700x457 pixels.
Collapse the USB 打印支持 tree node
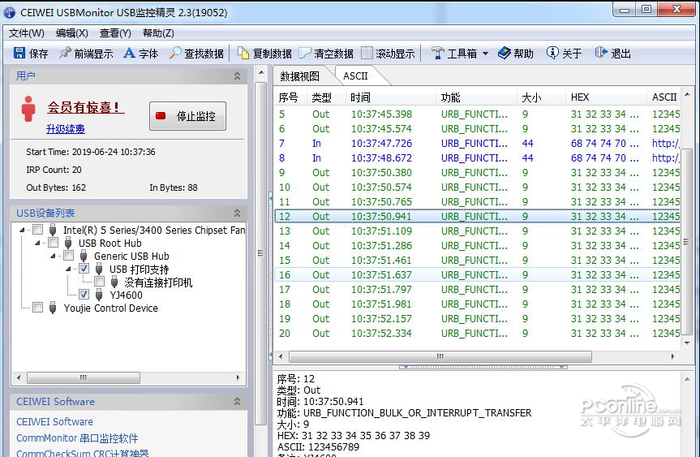click(68, 269)
